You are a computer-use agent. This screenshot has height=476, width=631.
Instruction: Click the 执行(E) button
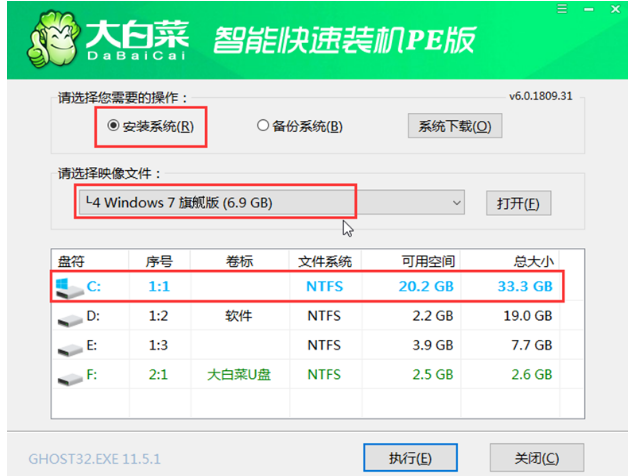point(410,457)
